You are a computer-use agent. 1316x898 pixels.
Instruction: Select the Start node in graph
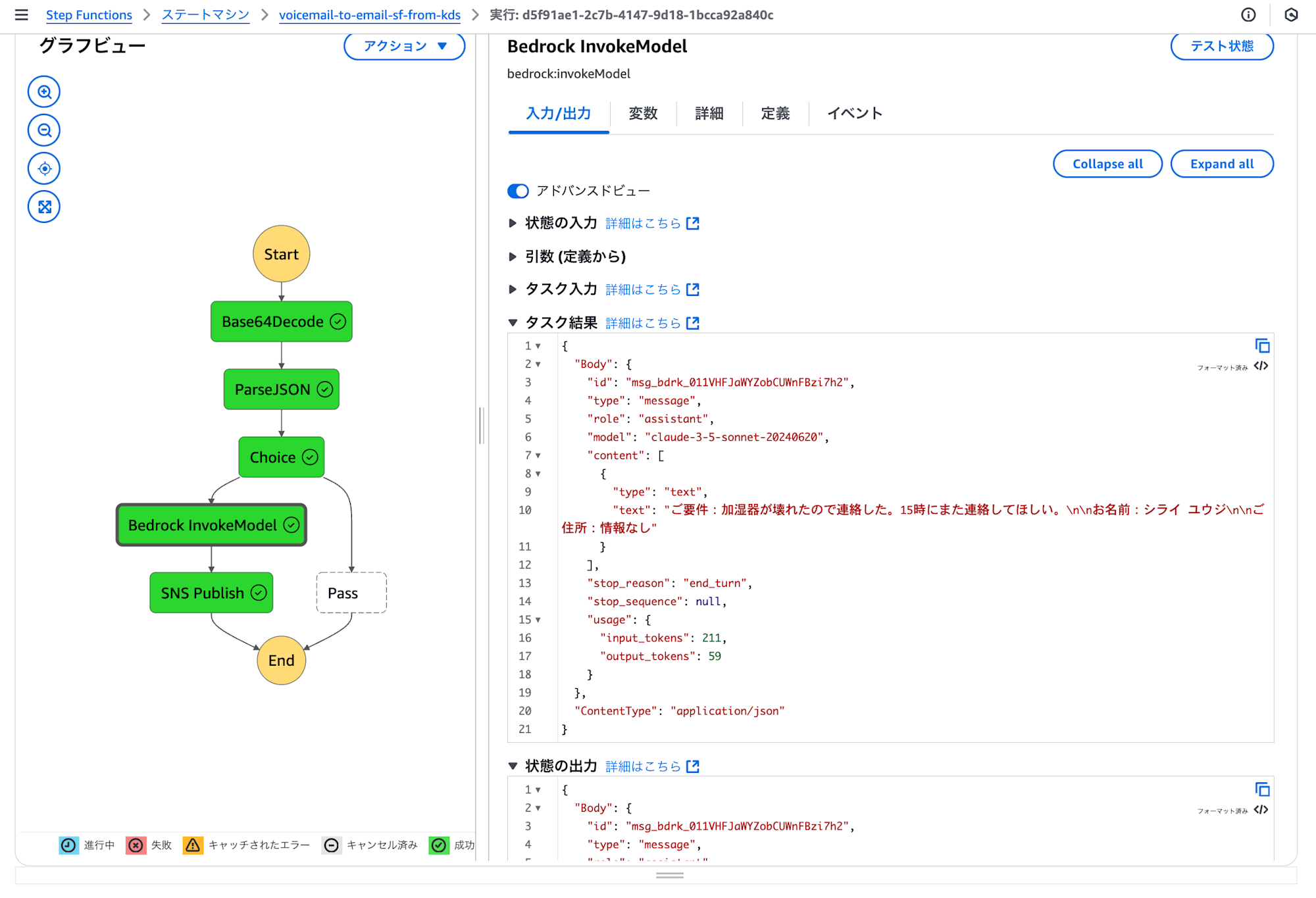coord(282,254)
